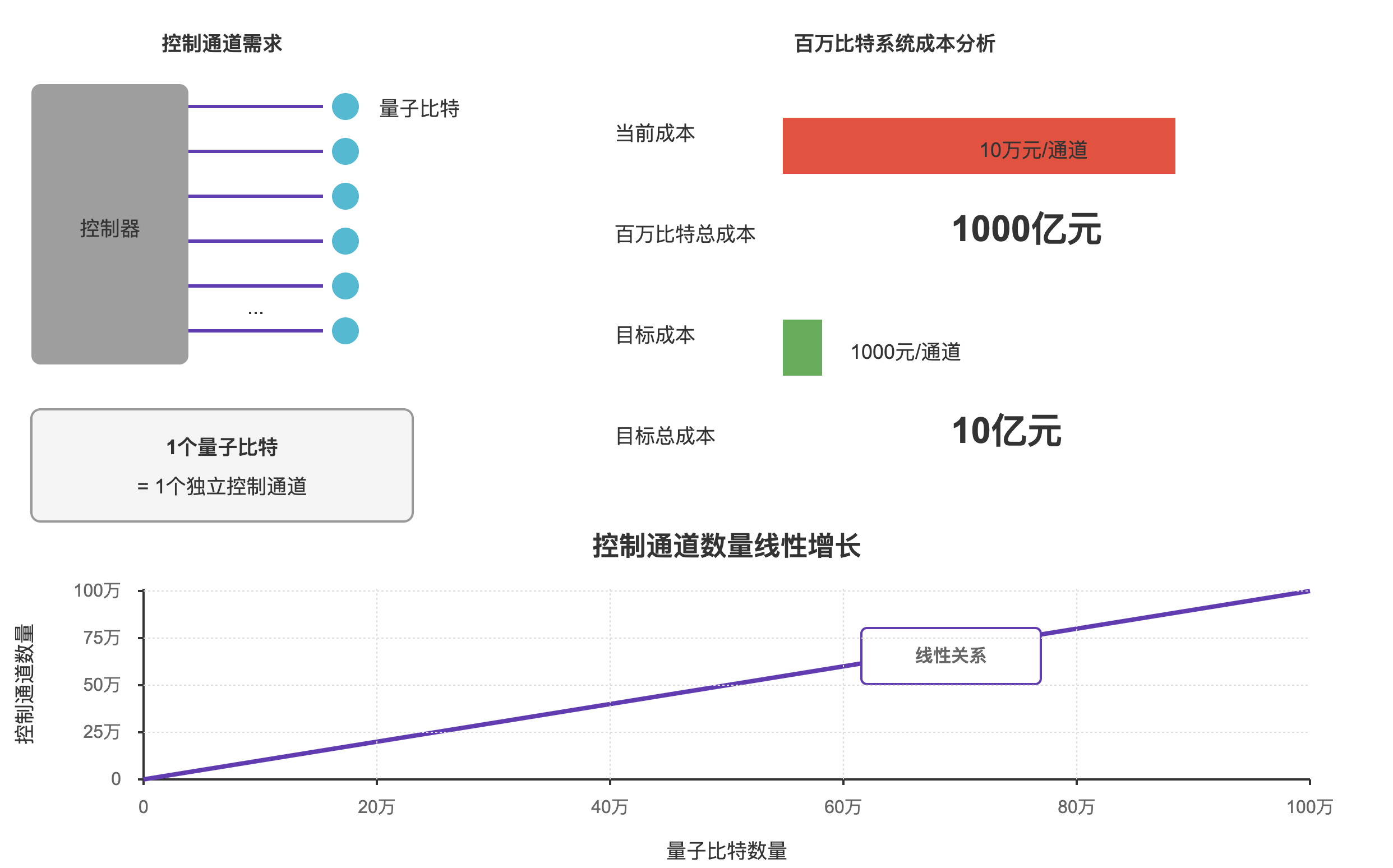Click the topmost blue qubit circle

coord(345,107)
